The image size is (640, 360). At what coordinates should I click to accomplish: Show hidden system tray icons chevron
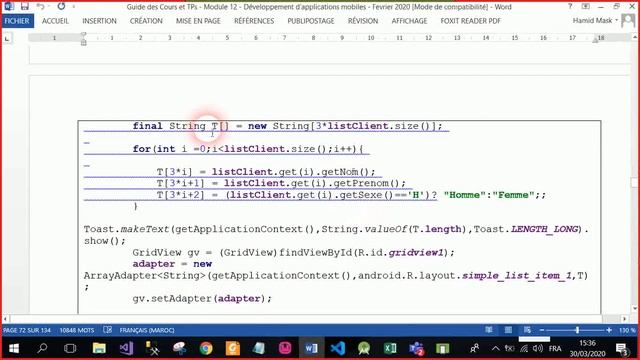pos(495,348)
